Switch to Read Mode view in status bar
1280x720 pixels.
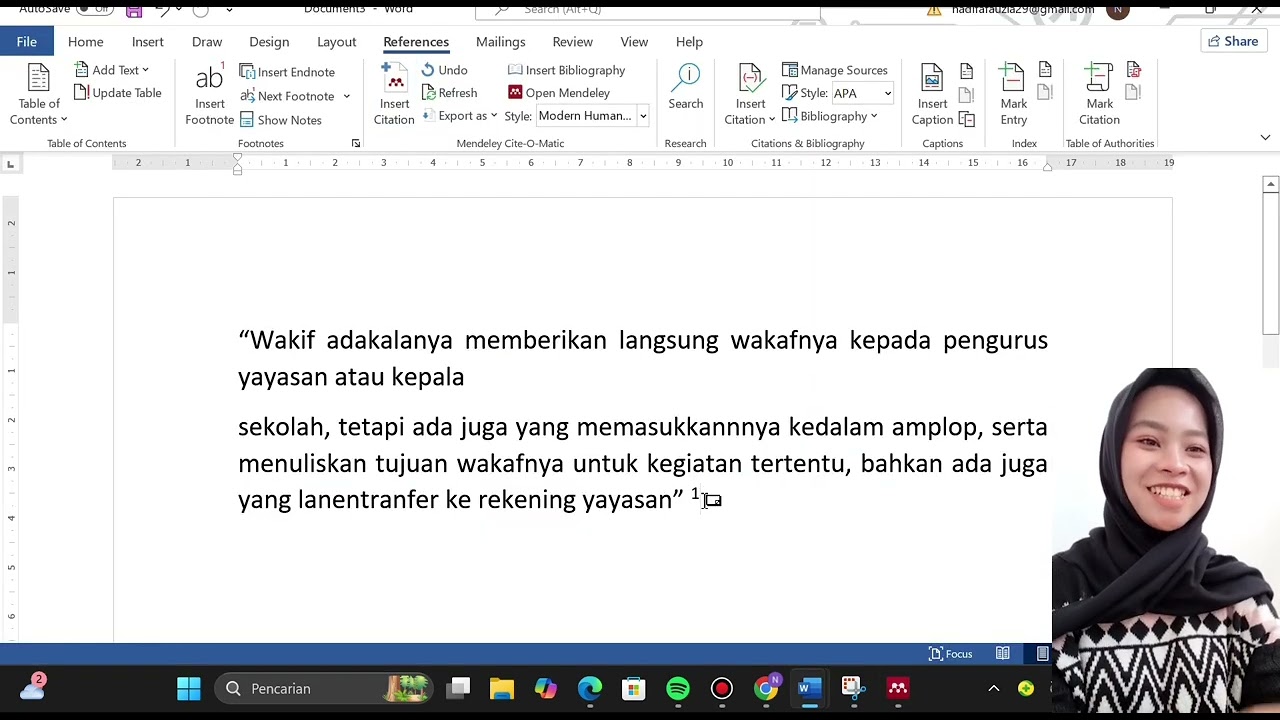click(1002, 654)
